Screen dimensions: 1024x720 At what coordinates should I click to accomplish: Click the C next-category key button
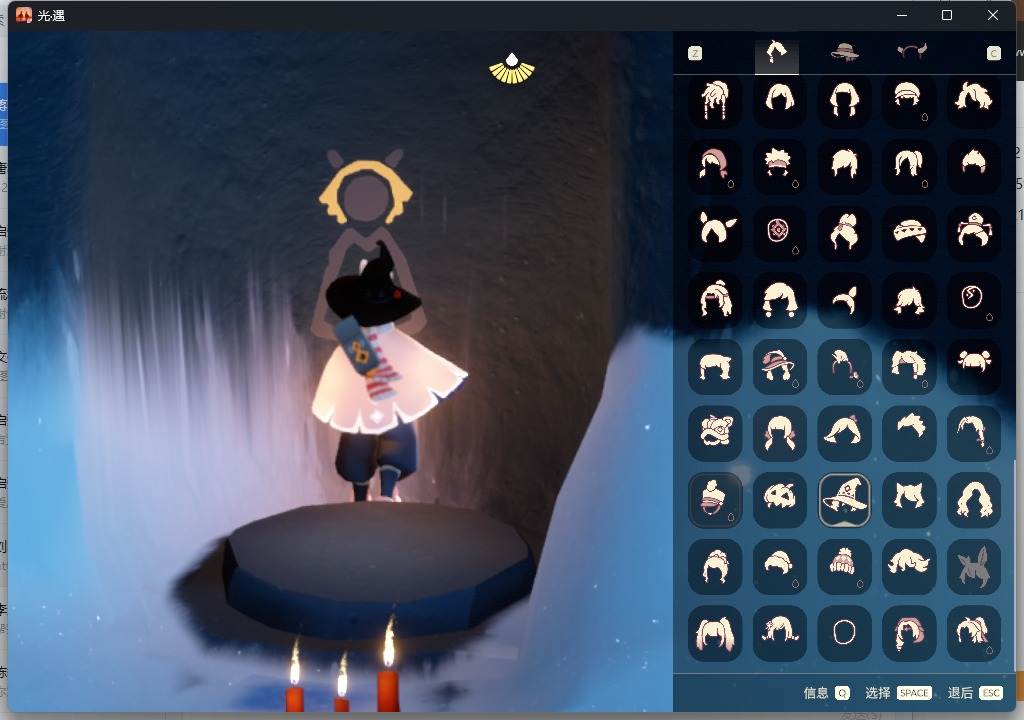993,54
